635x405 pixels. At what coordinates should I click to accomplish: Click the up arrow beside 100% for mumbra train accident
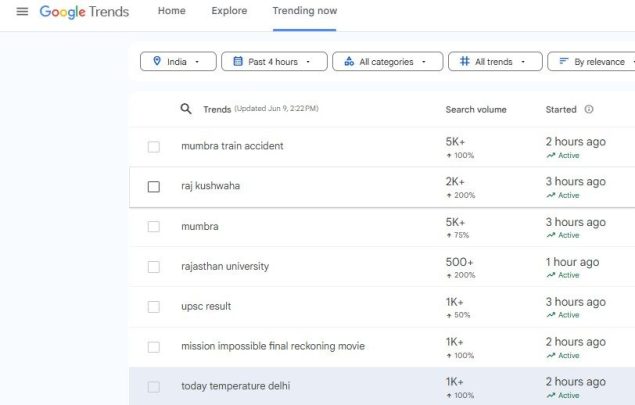coord(449,156)
